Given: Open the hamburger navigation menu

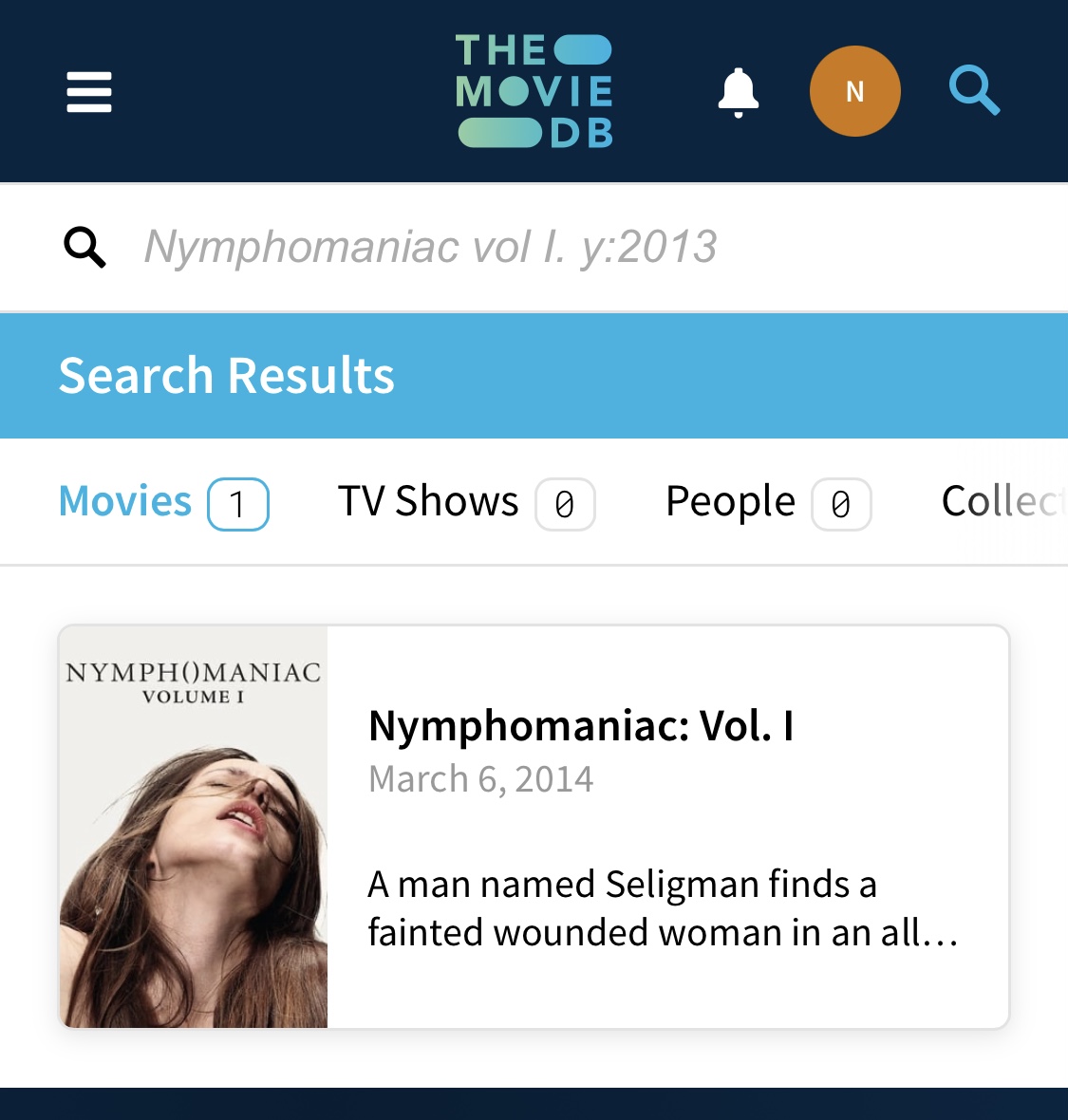Looking at the screenshot, I should coord(89,91).
